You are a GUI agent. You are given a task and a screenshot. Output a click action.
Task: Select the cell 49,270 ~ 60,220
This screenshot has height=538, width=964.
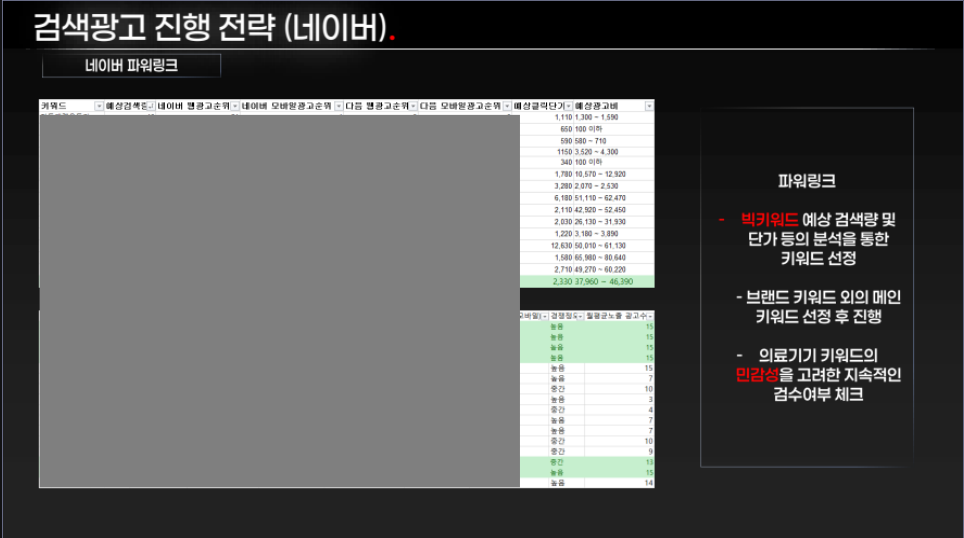600,270
